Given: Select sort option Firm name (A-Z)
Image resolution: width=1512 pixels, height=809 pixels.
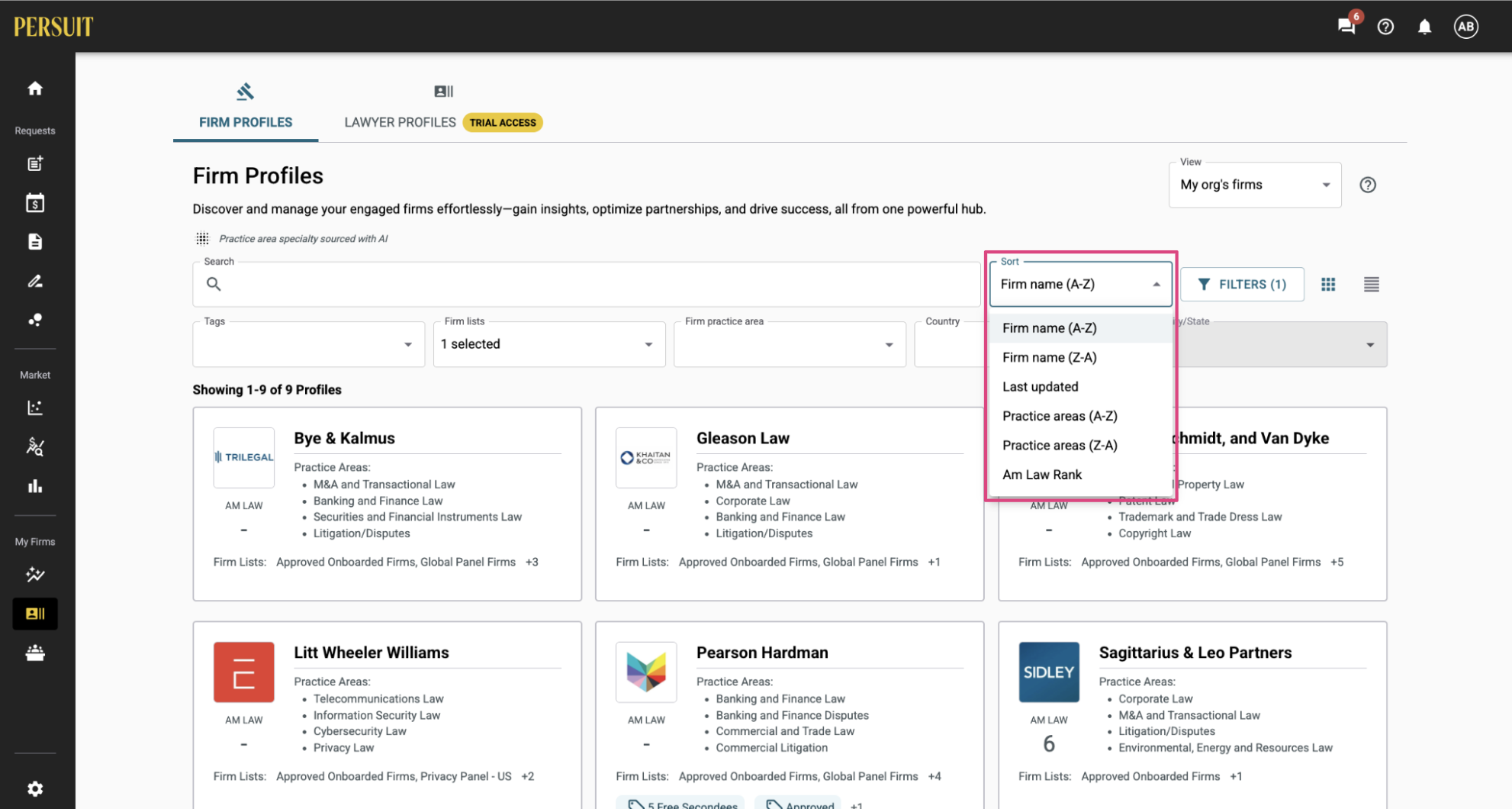Looking at the screenshot, I should pyautogui.click(x=1080, y=328).
